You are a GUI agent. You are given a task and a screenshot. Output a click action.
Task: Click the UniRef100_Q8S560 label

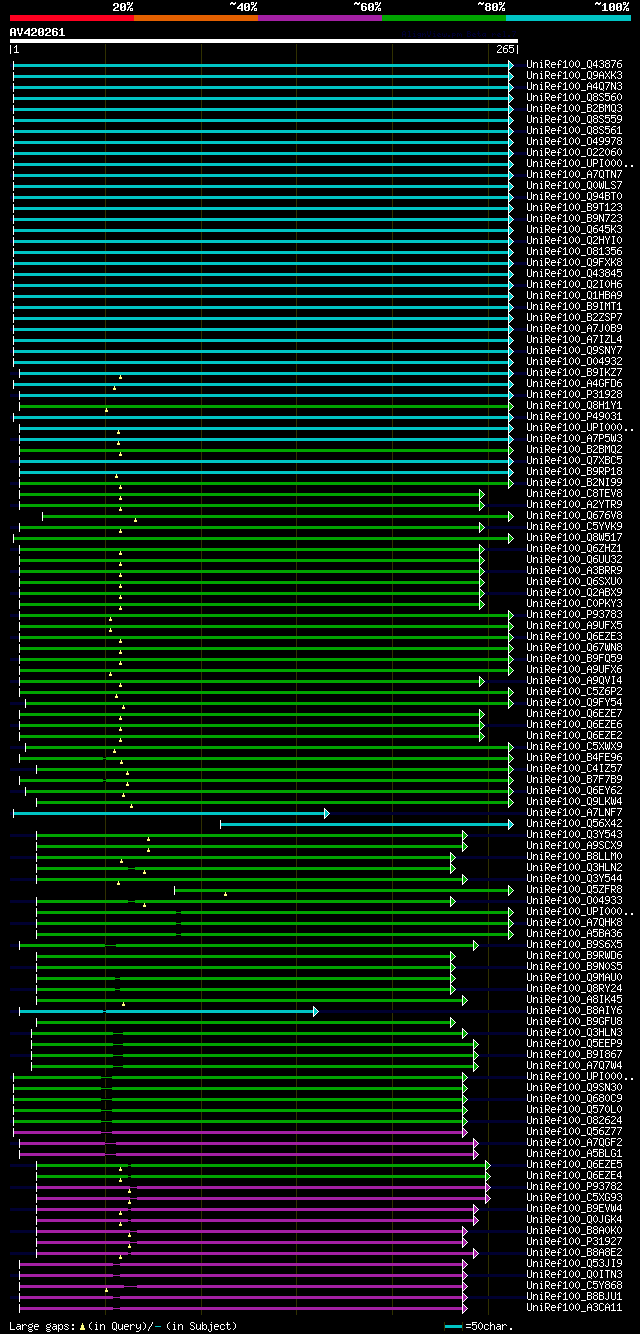574,98
